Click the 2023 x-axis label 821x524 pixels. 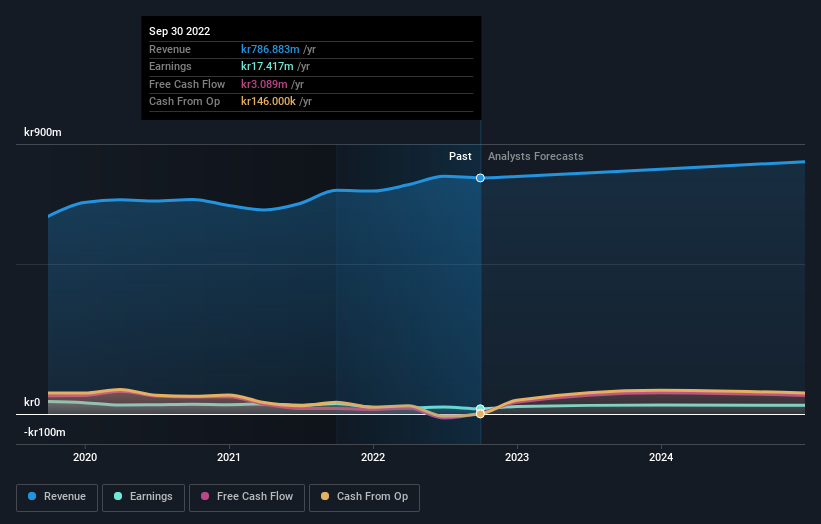click(517, 457)
